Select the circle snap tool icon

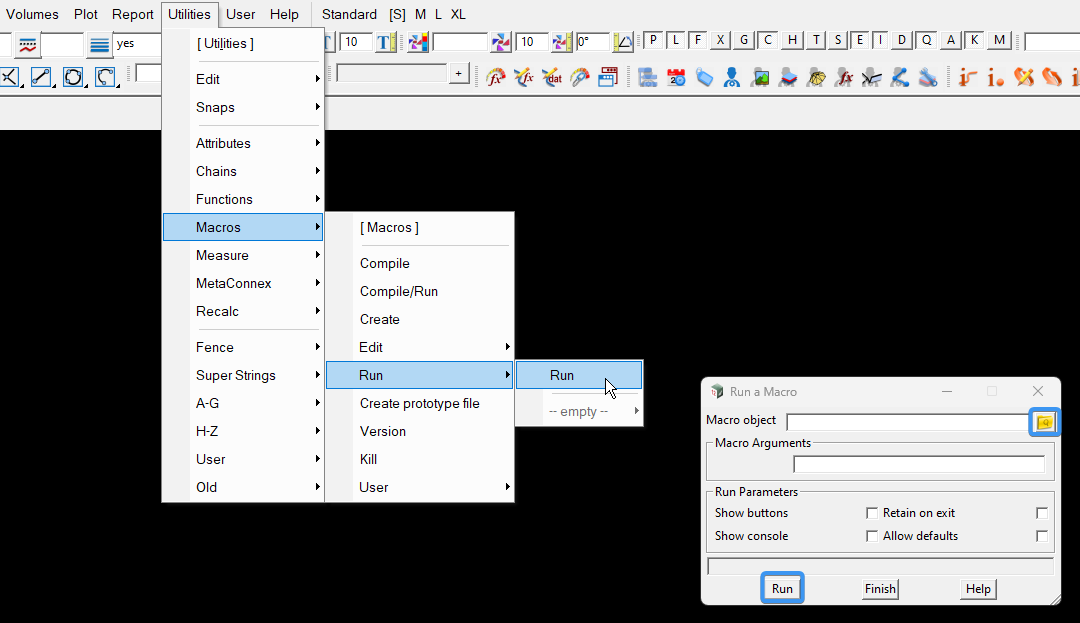72,77
